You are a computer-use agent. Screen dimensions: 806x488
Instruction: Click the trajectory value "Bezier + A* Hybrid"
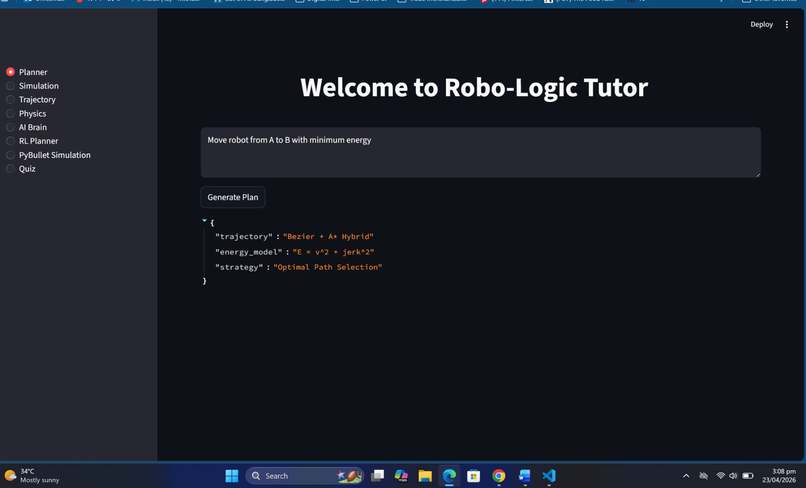click(x=328, y=237)
